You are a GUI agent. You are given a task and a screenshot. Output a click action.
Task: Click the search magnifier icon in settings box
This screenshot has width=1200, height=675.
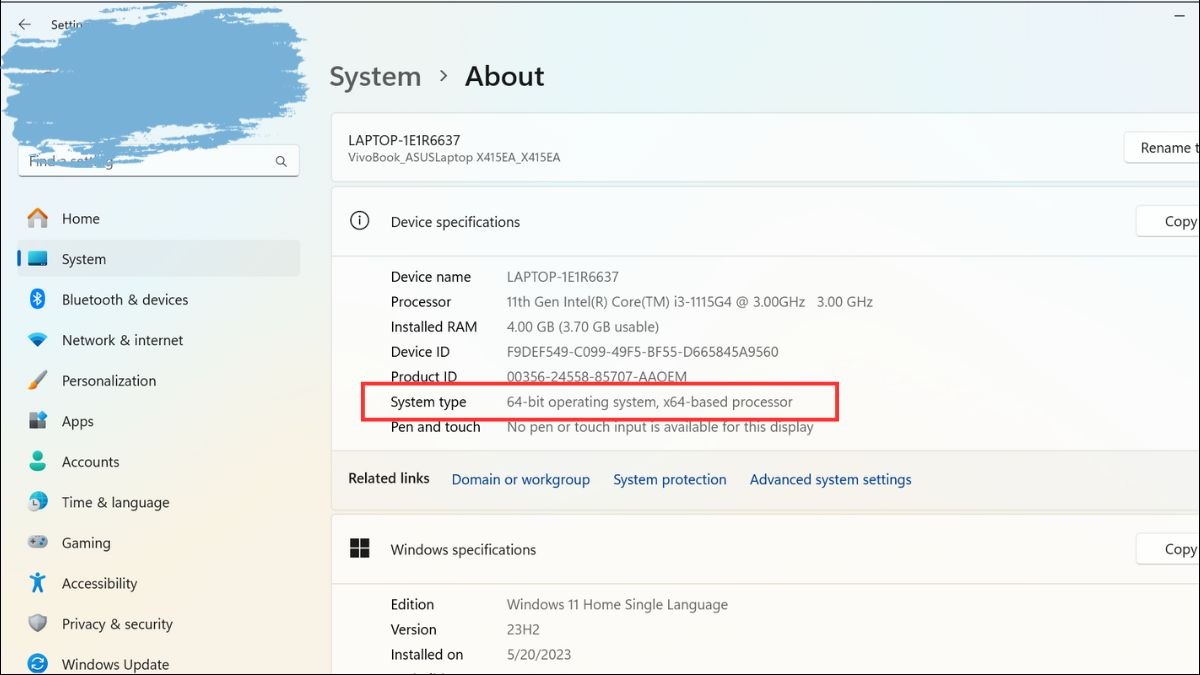[281, 161]
